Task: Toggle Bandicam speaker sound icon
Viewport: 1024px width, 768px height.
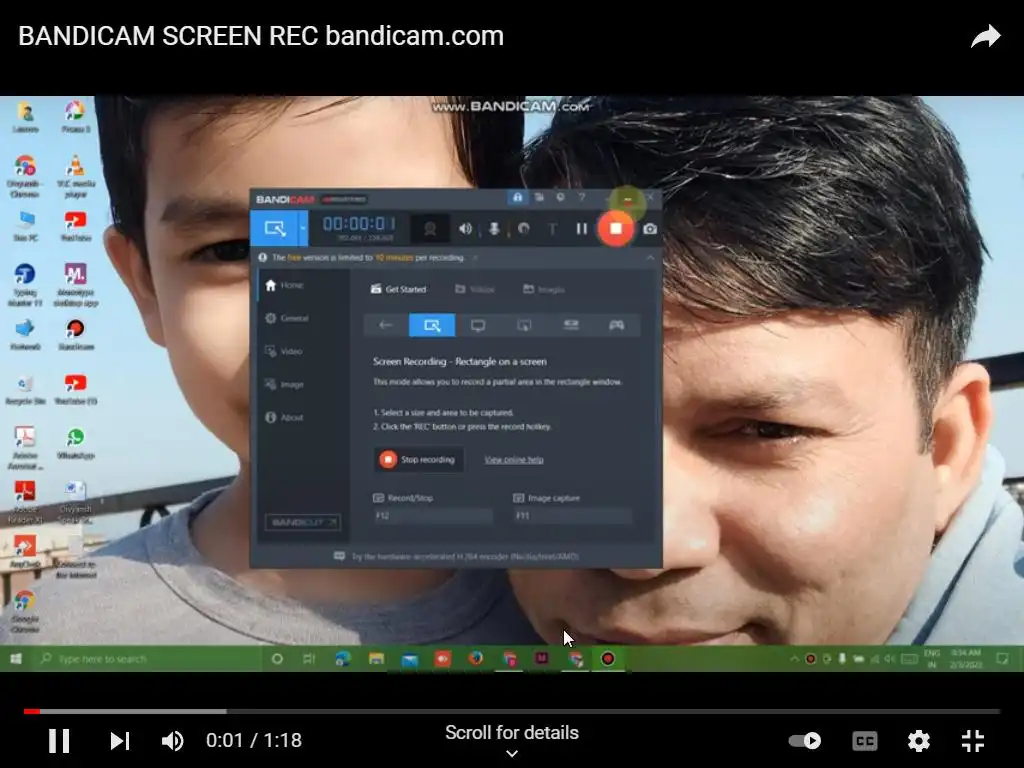Action: tap(465, 229)
